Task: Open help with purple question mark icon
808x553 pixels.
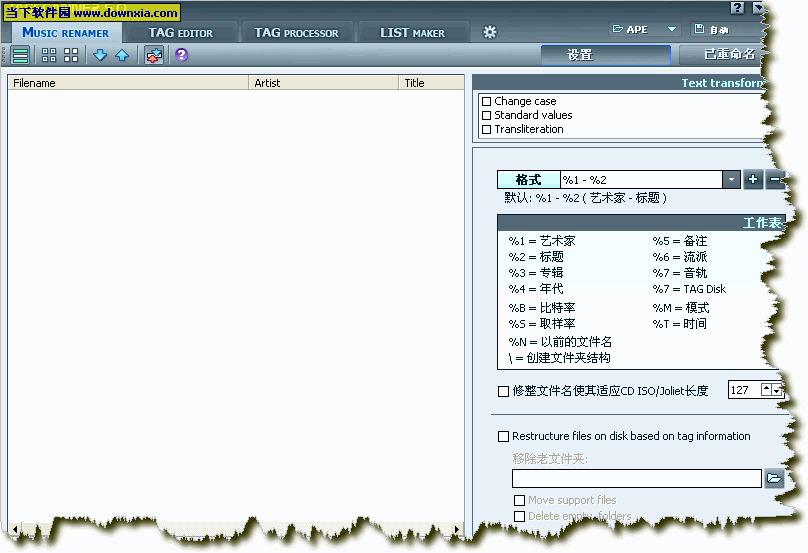Action: tap(181, 55)
